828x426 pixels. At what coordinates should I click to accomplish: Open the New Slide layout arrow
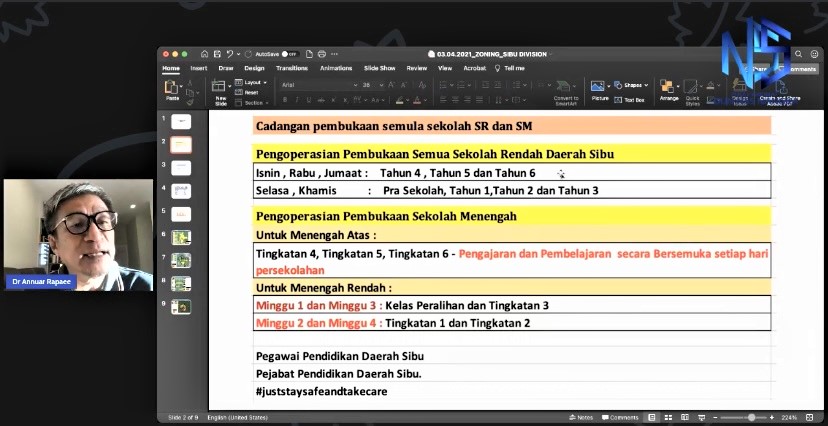(230, 86)
